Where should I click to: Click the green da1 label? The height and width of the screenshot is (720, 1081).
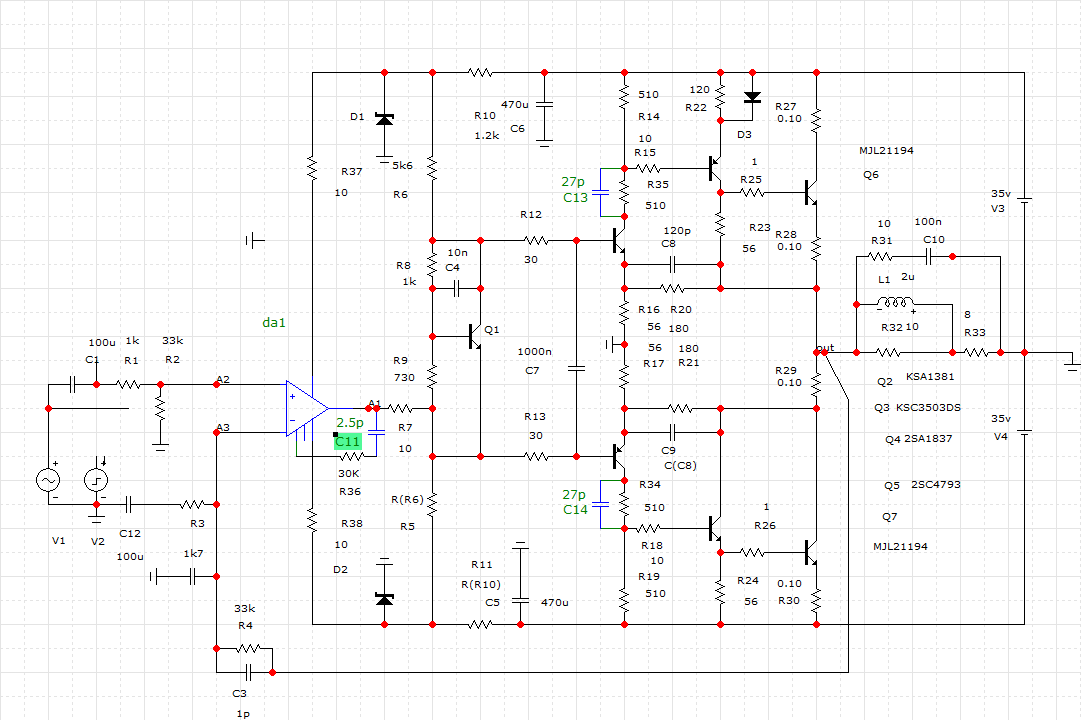(x=274, y=323)
